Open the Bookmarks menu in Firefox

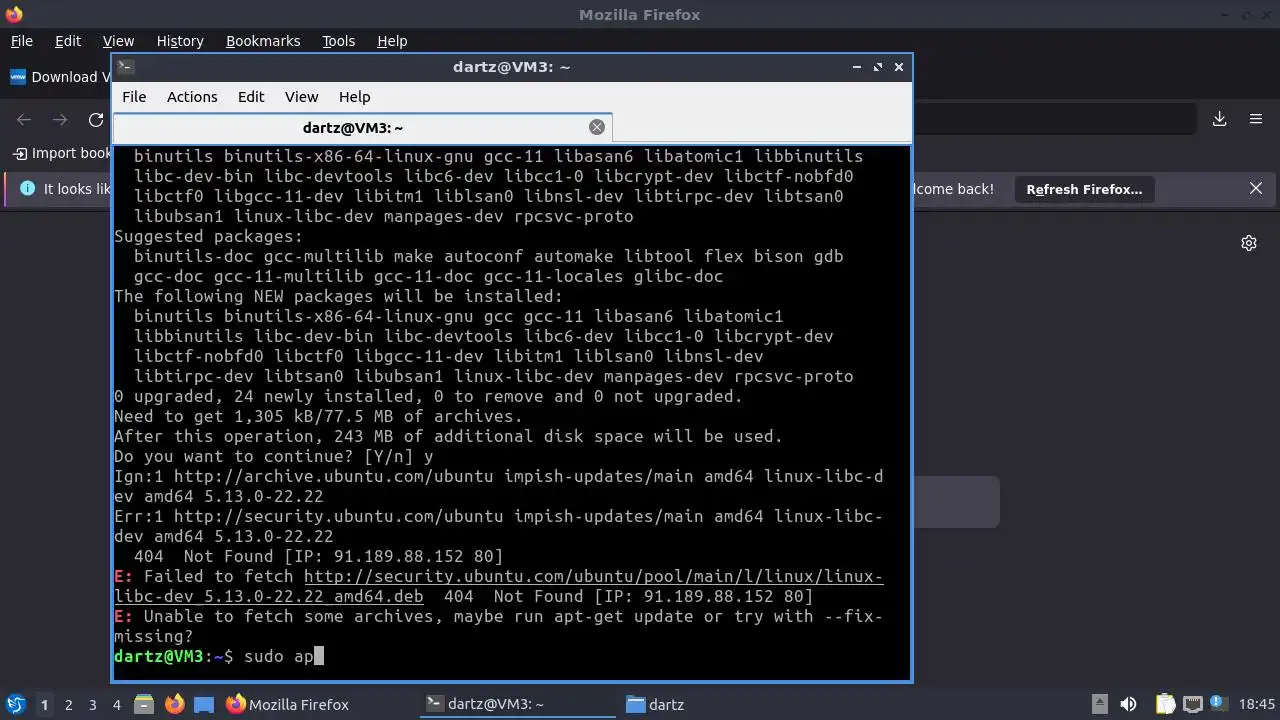(263, 41)
